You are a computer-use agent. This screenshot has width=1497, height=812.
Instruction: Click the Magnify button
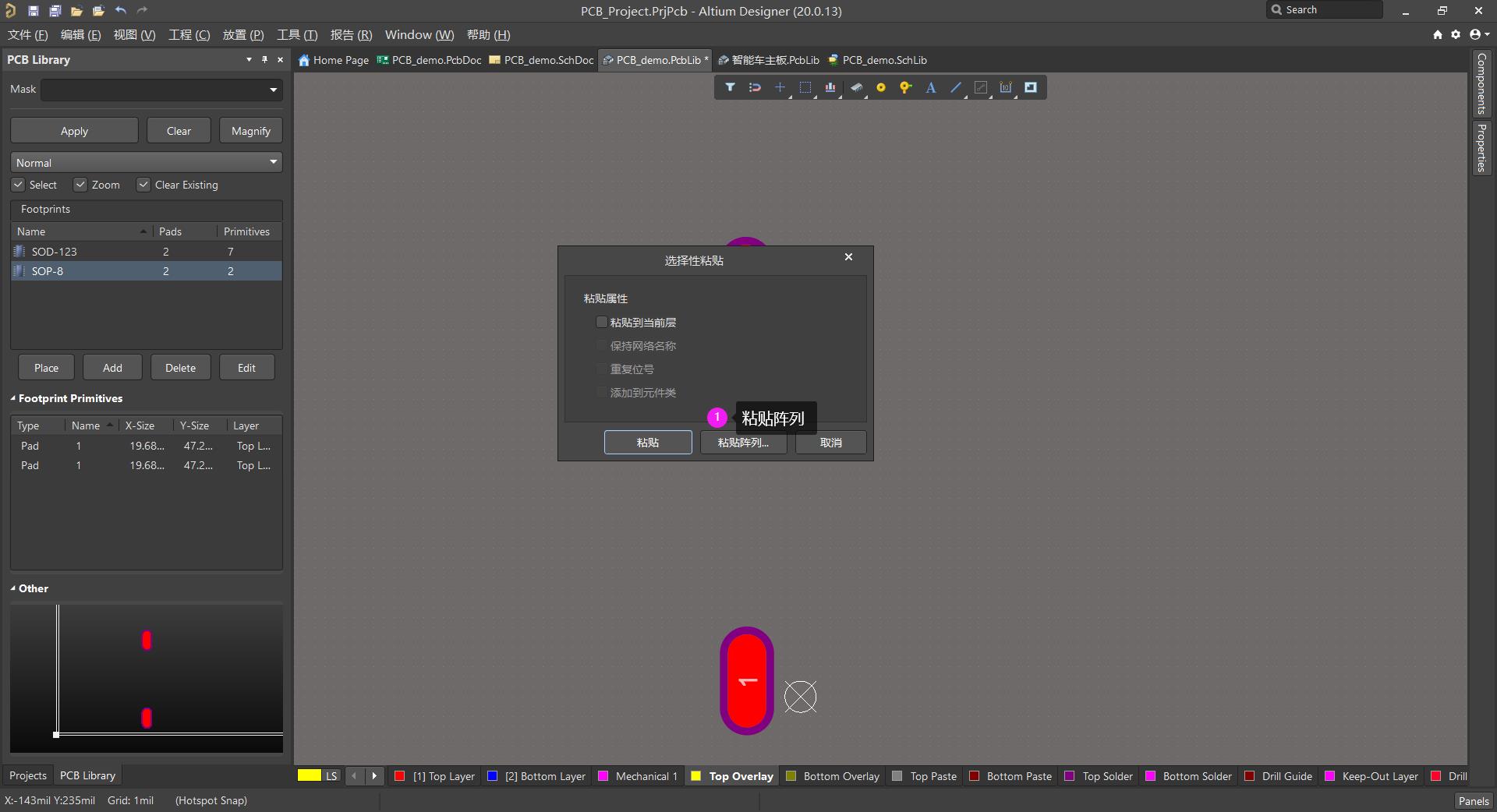tap(251, 131)
